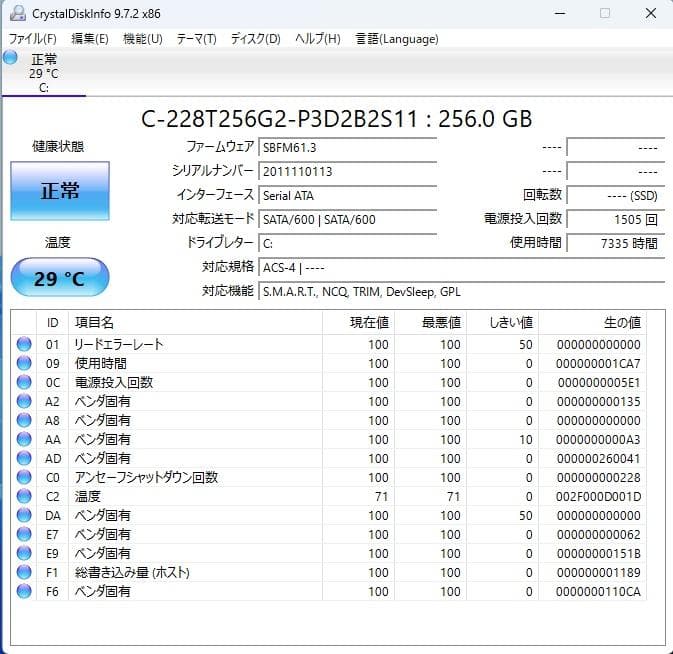
Task: Open the 編集(E) menu
Action: pos(89,39)
